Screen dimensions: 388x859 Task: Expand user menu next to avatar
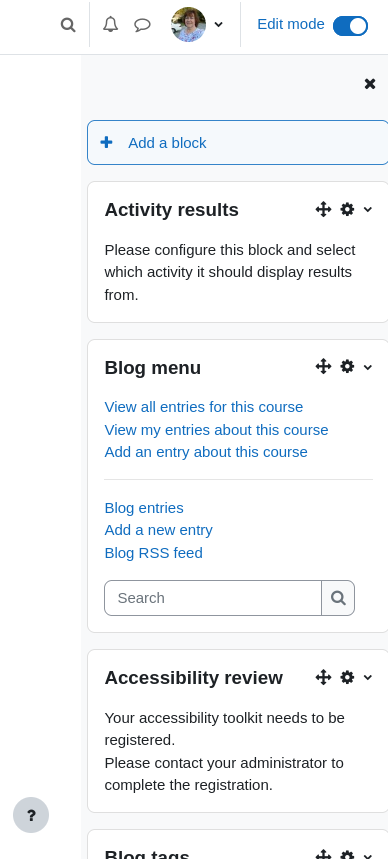219,25
